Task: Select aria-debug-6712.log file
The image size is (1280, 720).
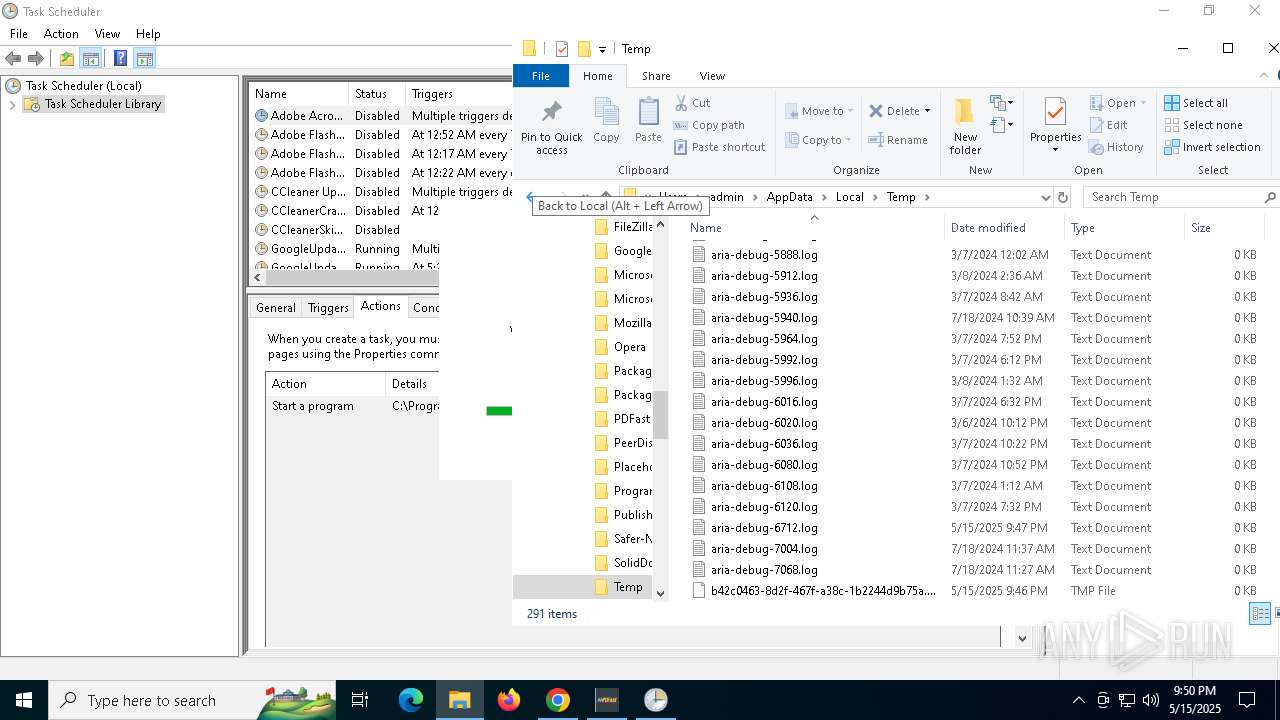Action: pyautogui.click(x=764, y=528)
